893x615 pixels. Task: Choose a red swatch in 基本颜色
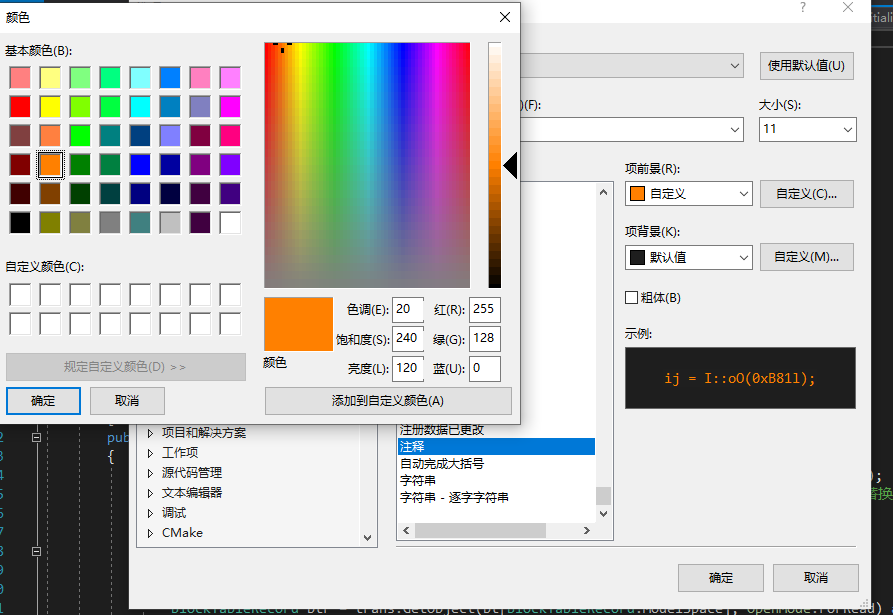[x=21, y=106]
